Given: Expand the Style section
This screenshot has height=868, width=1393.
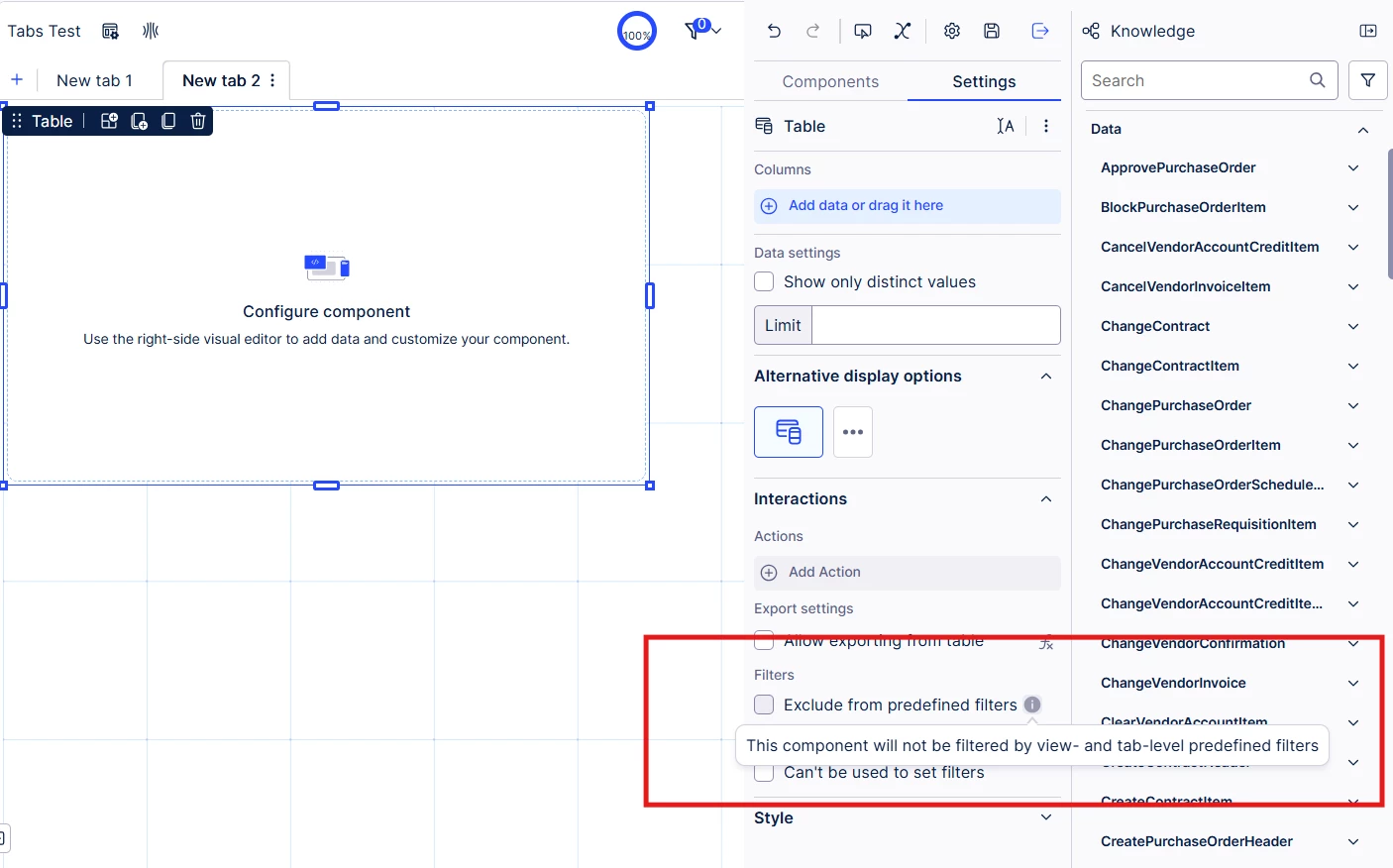Looking at the screenshot, I should point(1046,817).
